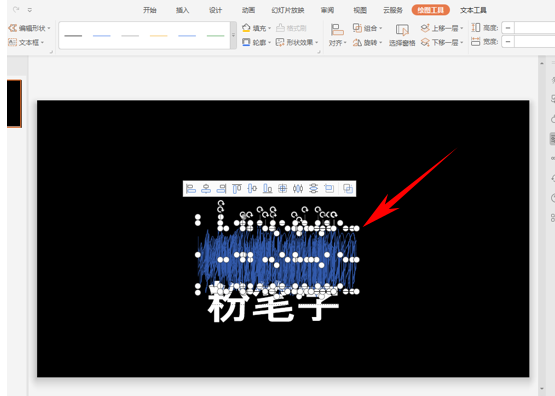Select the yellow line style swatch
The image size is (555, 396).
pos(158,36)
